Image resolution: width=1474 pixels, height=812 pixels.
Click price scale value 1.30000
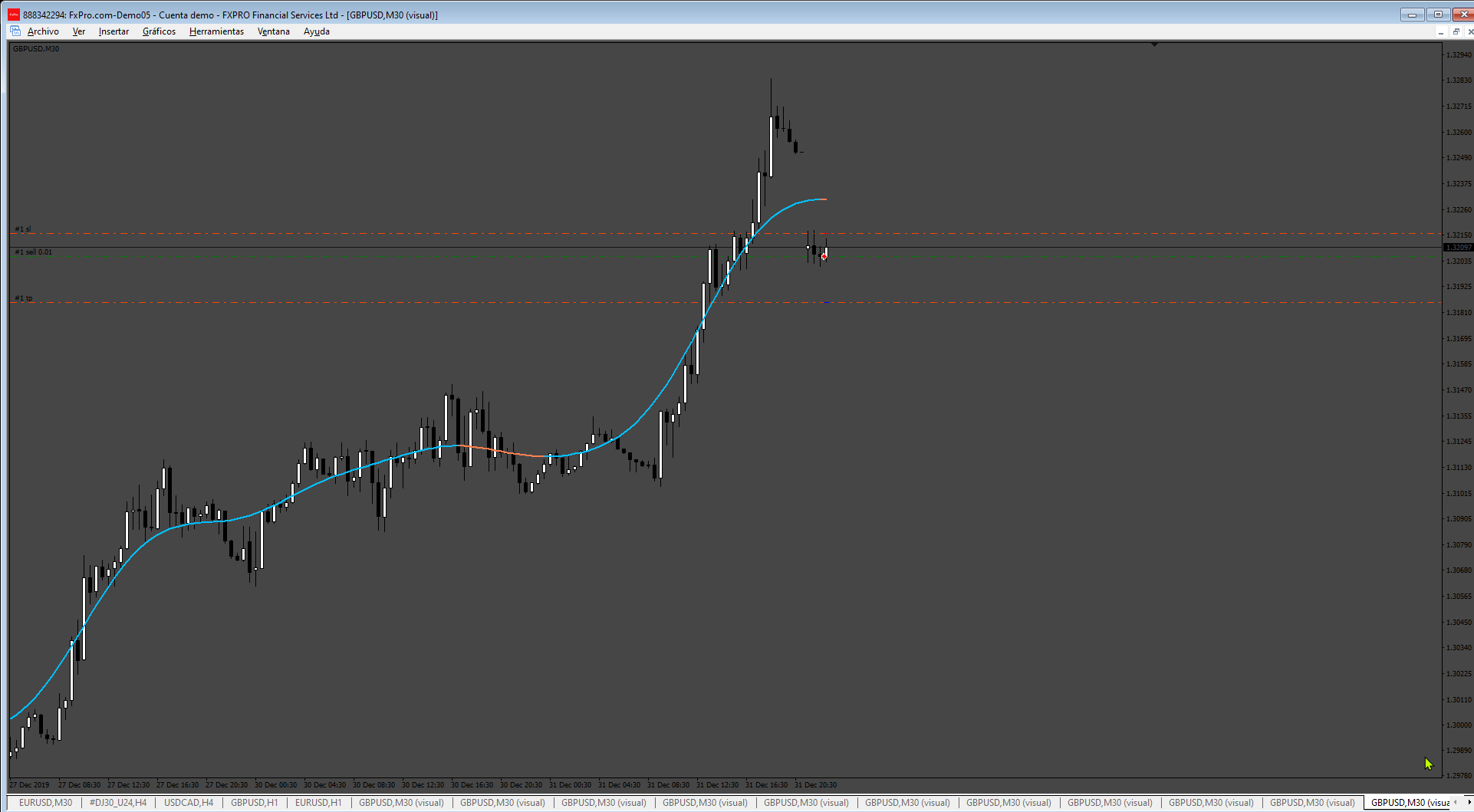pos(1459,725)
